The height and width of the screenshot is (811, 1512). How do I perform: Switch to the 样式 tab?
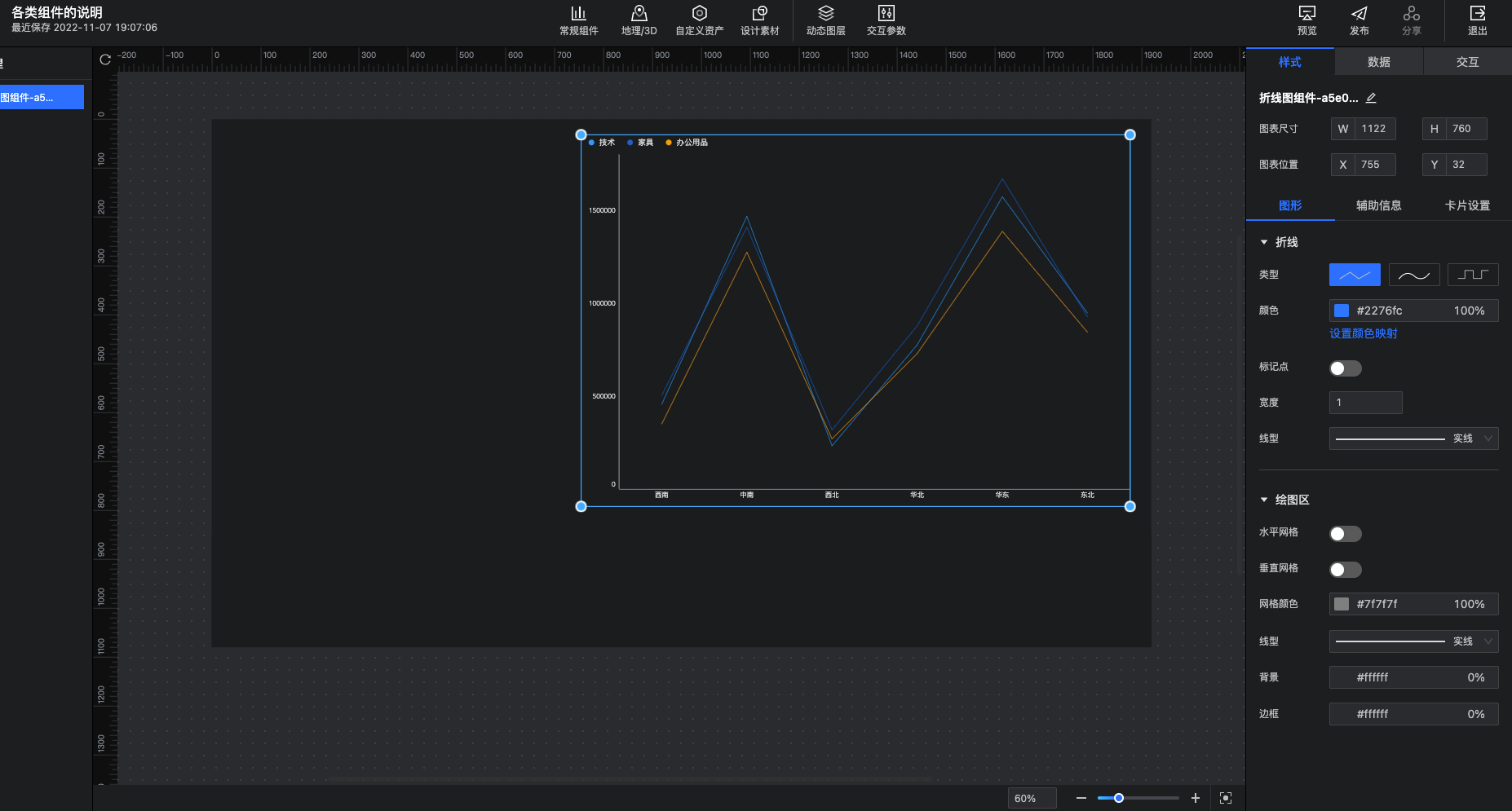pos(1290,62)
